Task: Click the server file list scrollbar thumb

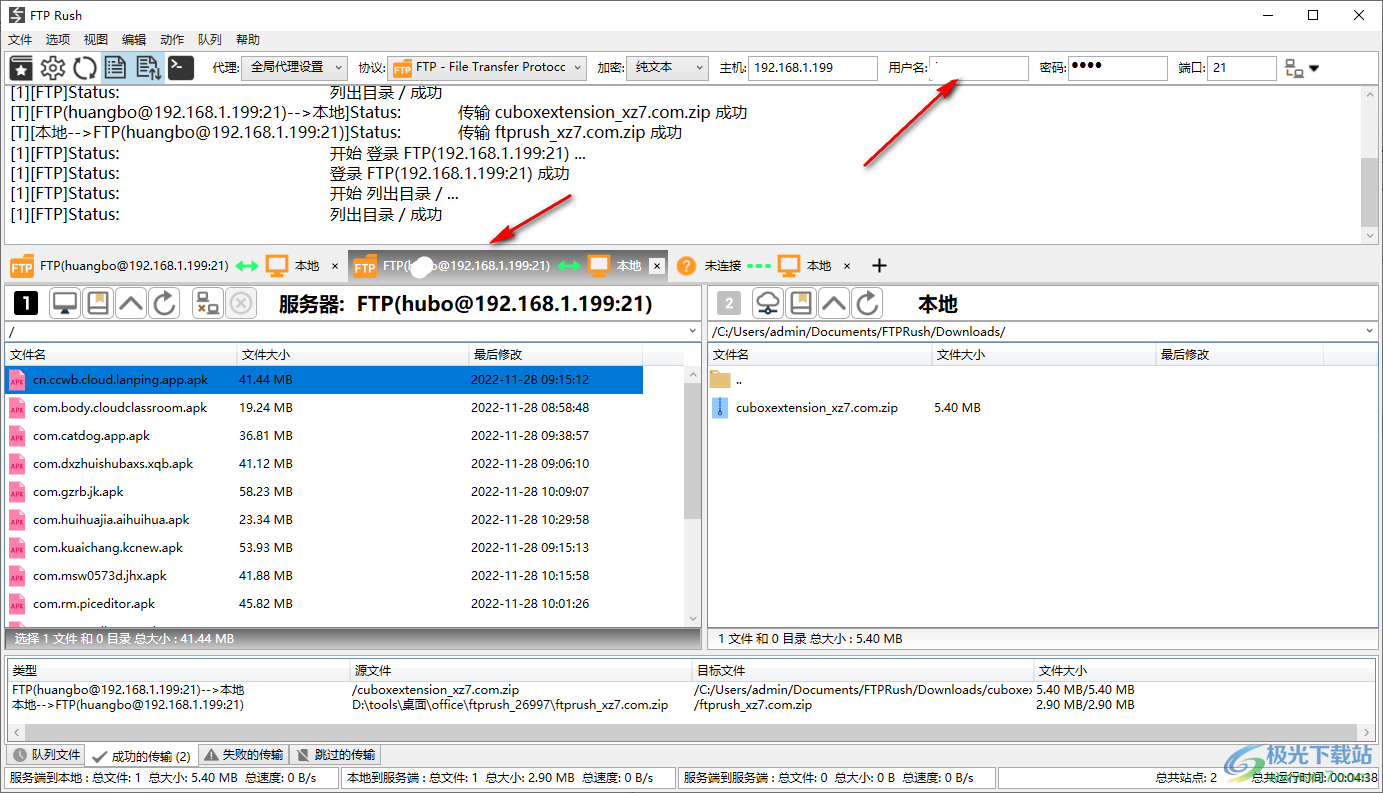Action: pyautogui.click(x=692, y=450)
